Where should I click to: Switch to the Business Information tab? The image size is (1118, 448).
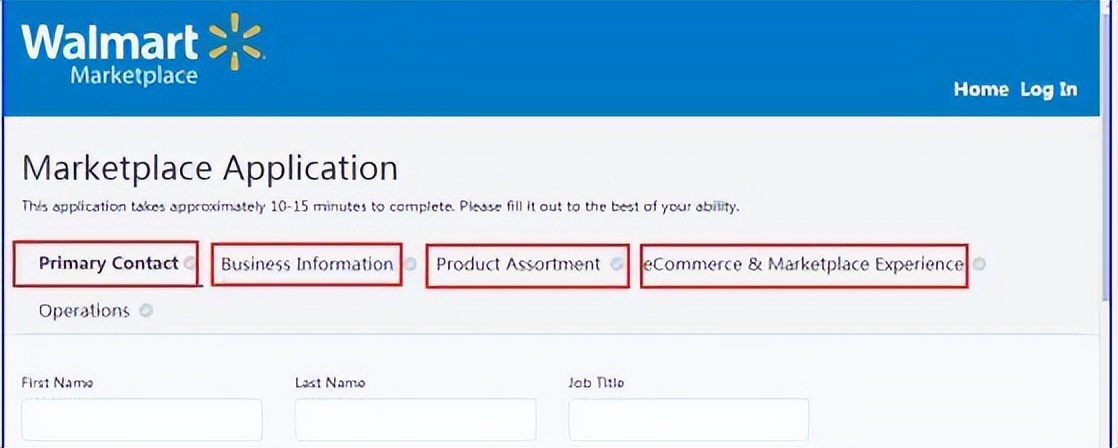pyautogui.click(x=307, y=264)
